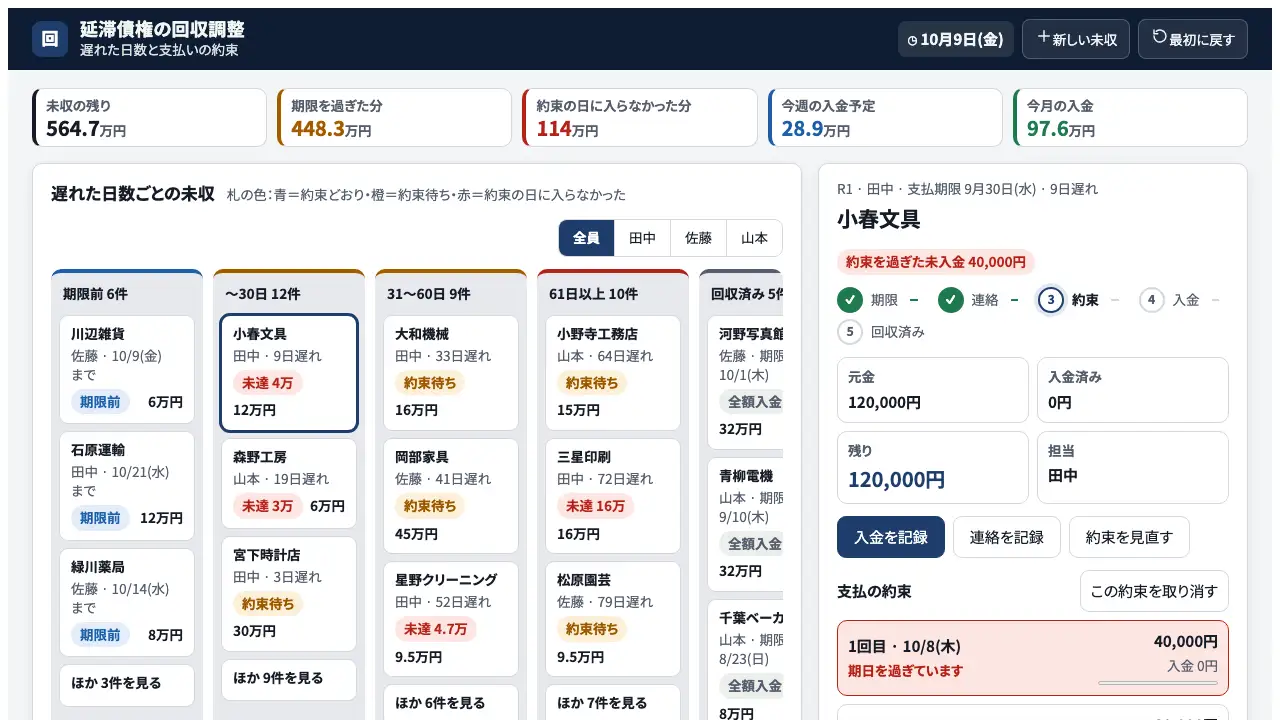Click the 今月の入金 97.6万円 card
Viewport: 1280px width, 720px height.
point(1130,117)
